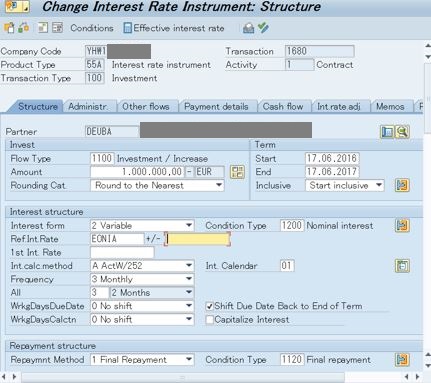Image resolution: width=431 pixels, height=383 pixels.
Task: Click the detail icon beside Final repayment
Action: [x=402, y=360]
